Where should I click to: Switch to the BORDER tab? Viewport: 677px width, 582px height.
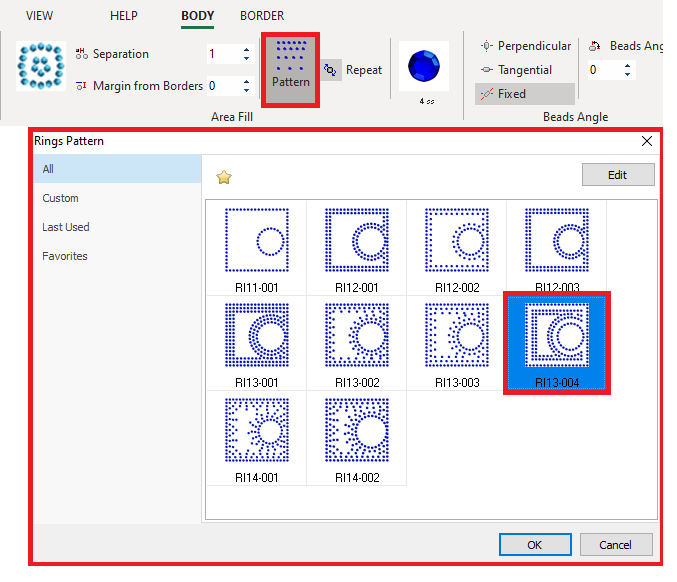point(262,16)
